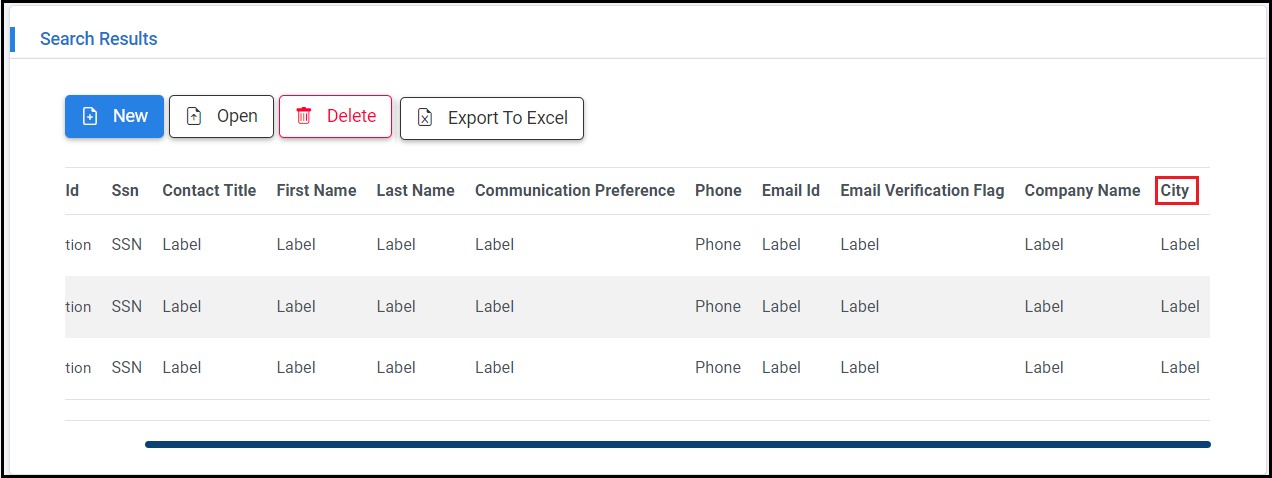
Task: Click the Last Name column header
Action: (x=415, y=190)
